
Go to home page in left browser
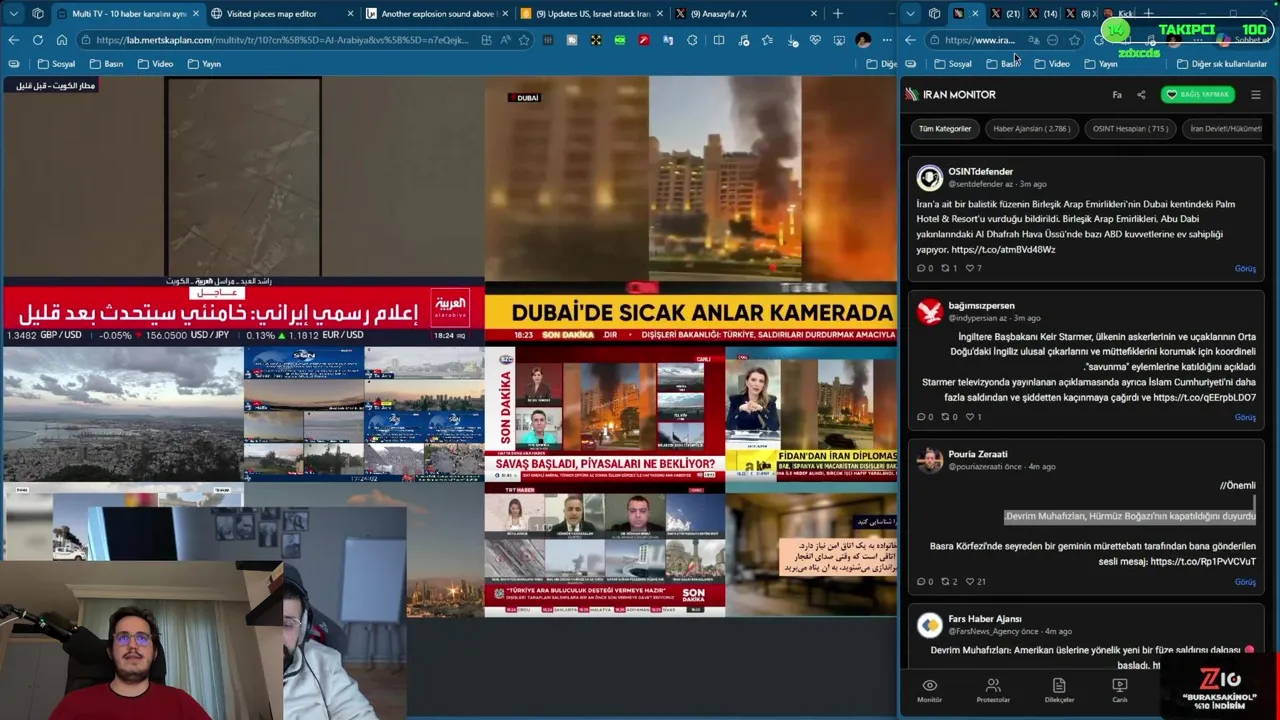(x=62, y=40)
